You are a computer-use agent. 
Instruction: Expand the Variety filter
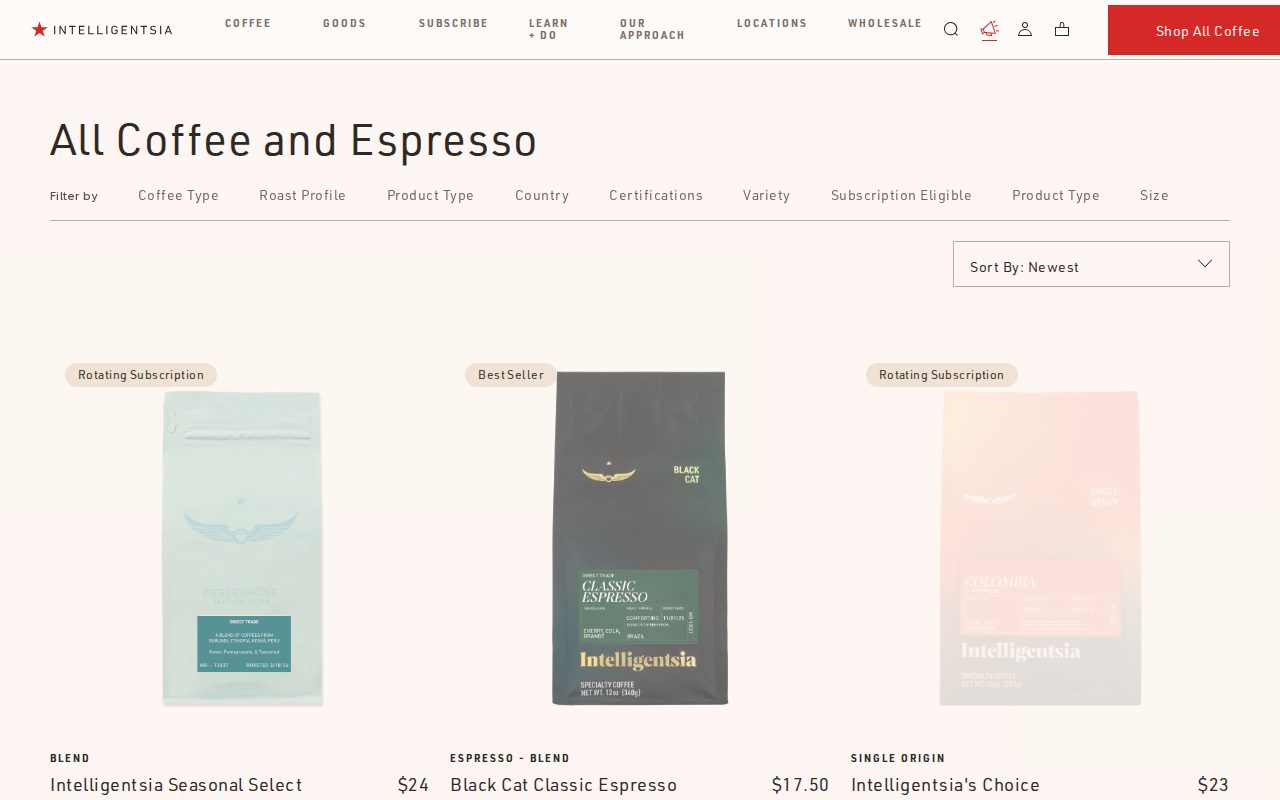click(766, 195)
